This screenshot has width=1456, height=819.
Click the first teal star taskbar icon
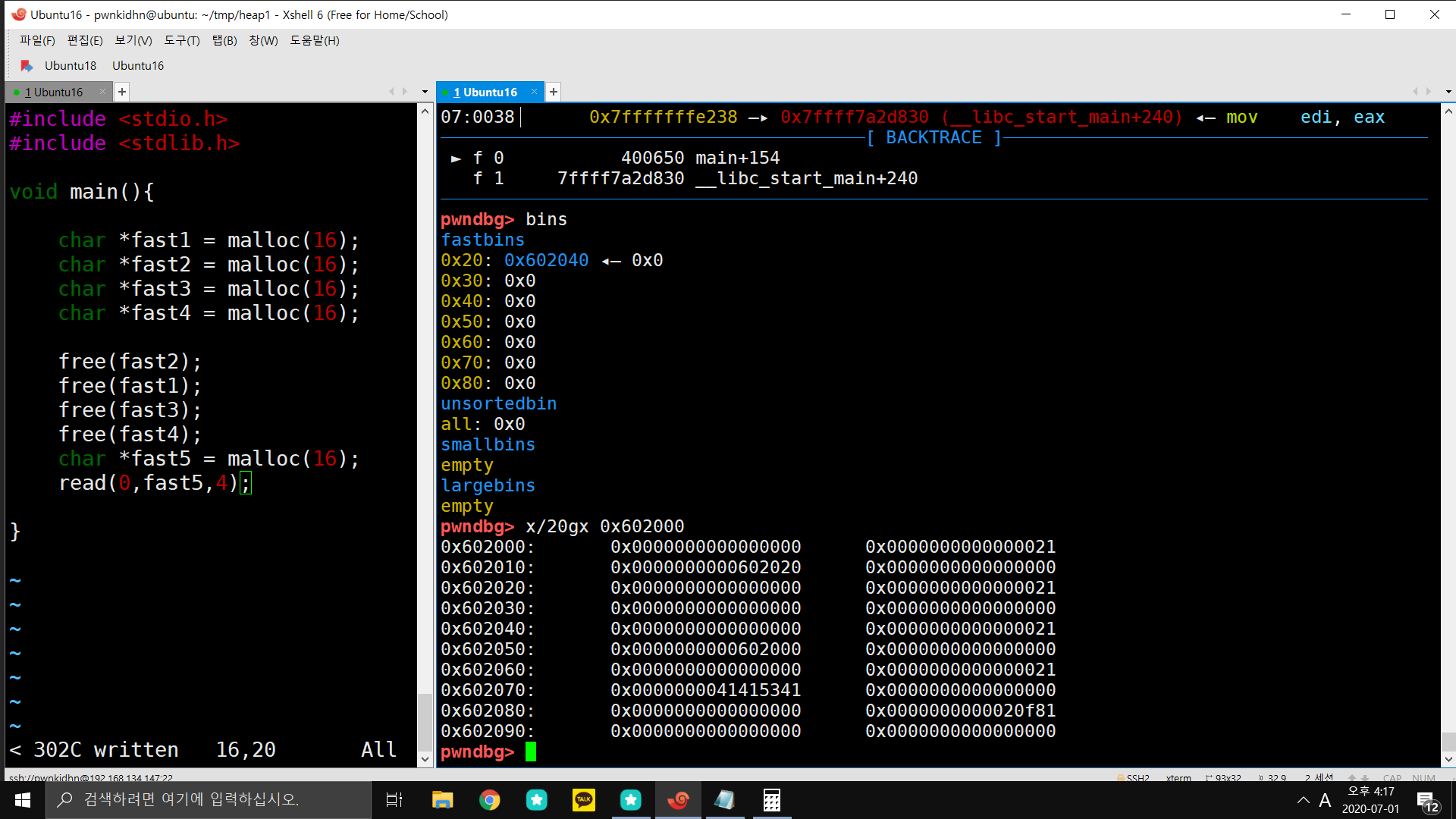pos(536,799)
